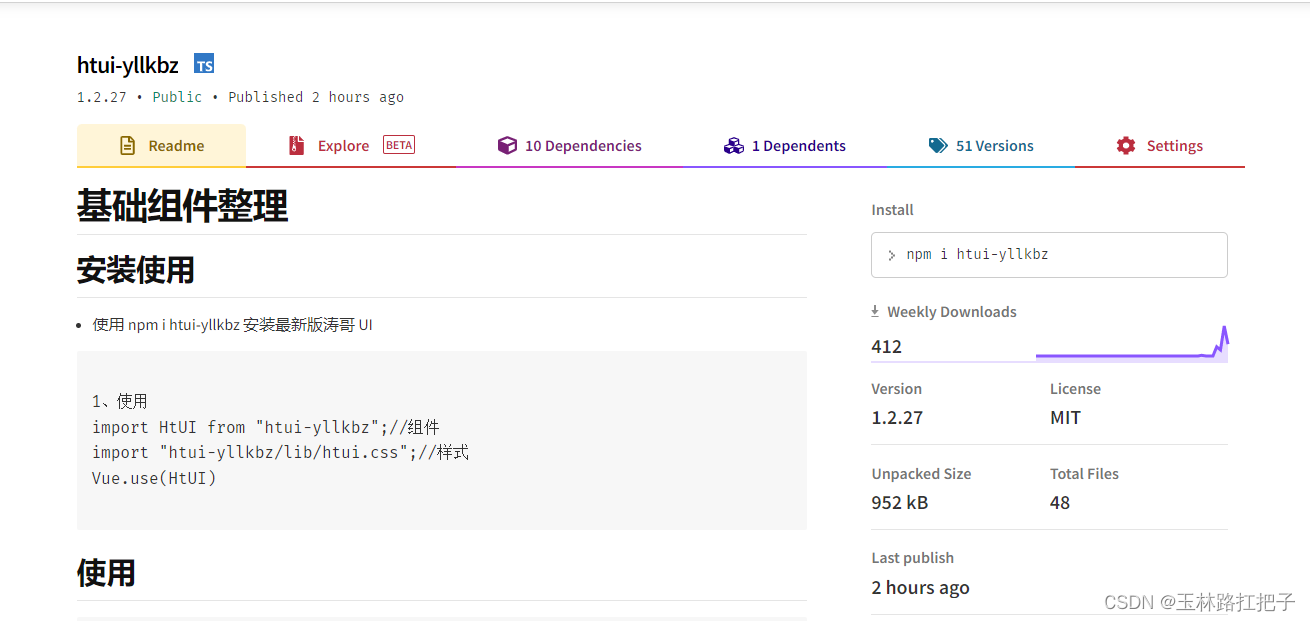Click the TS TypeScript badge
Image resolution: width=1310 pixels, height=621 pixels.
click(203, 63)
